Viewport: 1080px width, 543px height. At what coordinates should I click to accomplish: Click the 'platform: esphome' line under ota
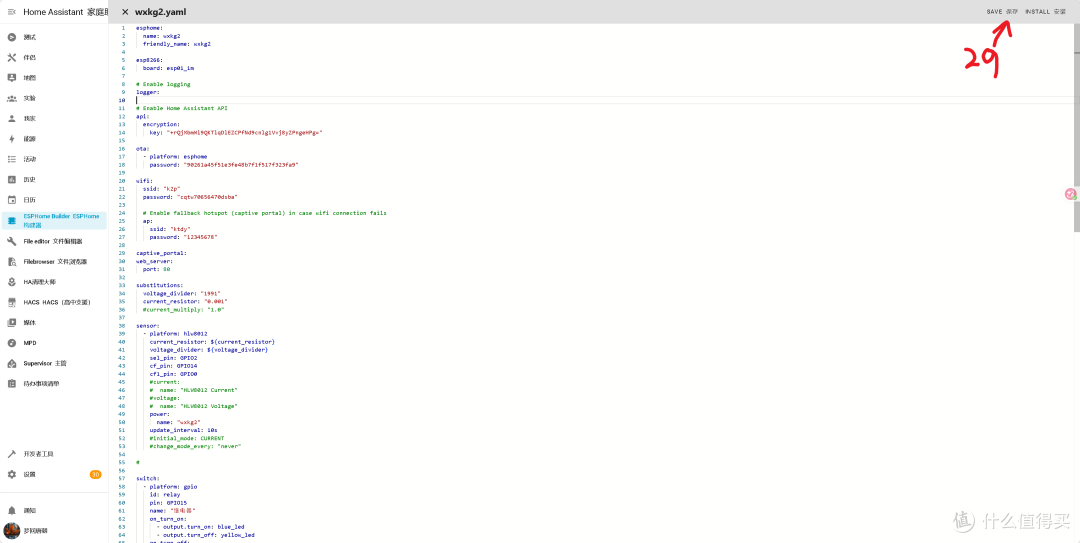coord(175,156)
